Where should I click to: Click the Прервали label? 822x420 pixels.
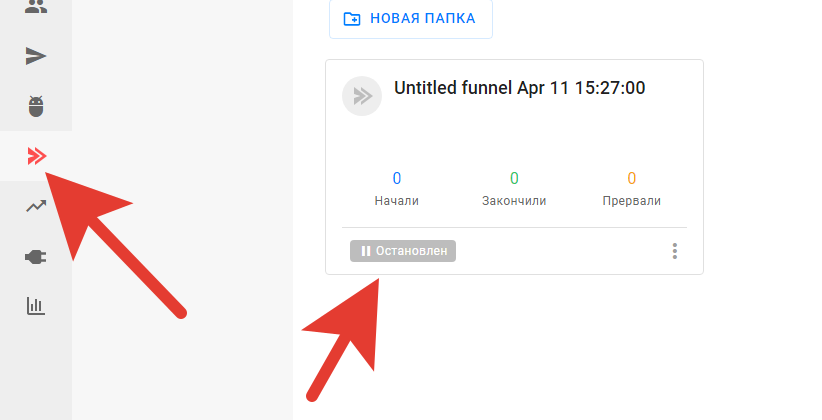[632, 201]
